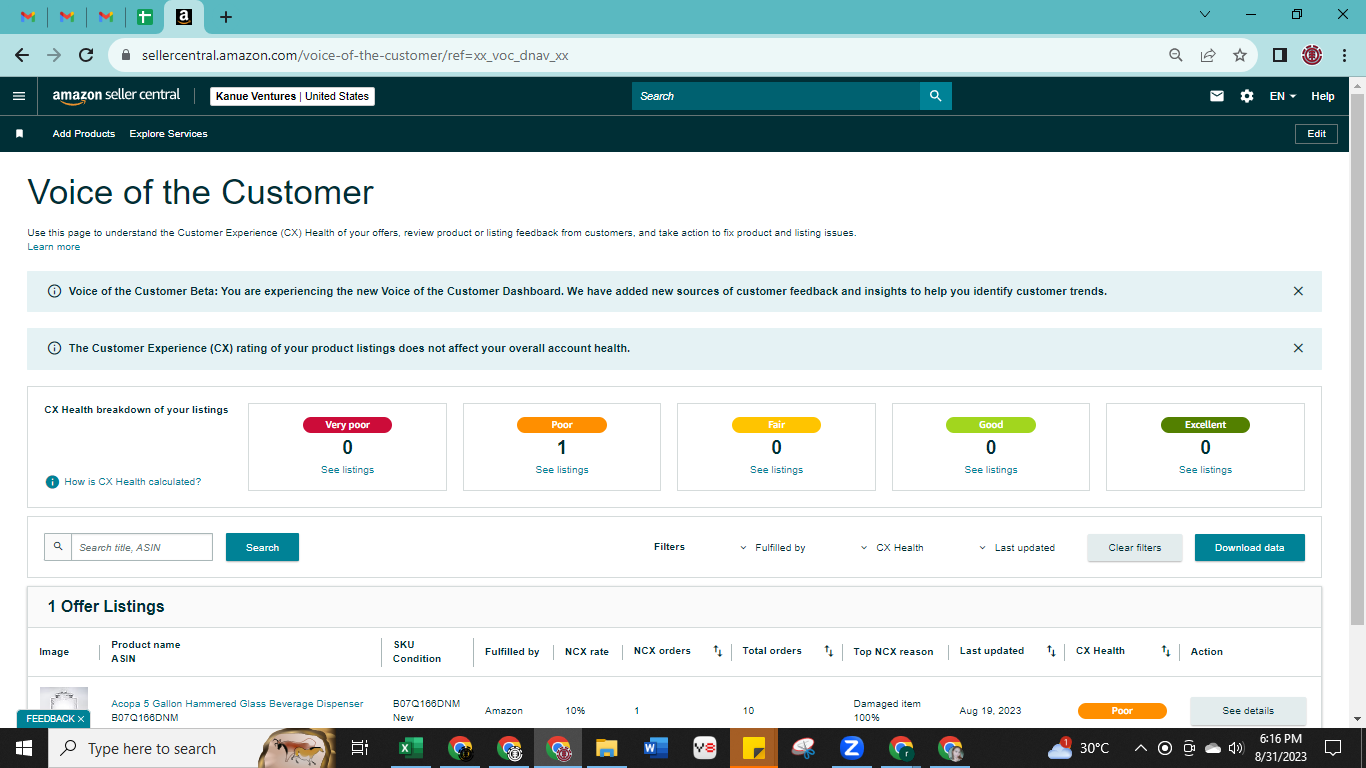
Task: Click the magnifier button beside the top search
Action: [x=936, y=96]
